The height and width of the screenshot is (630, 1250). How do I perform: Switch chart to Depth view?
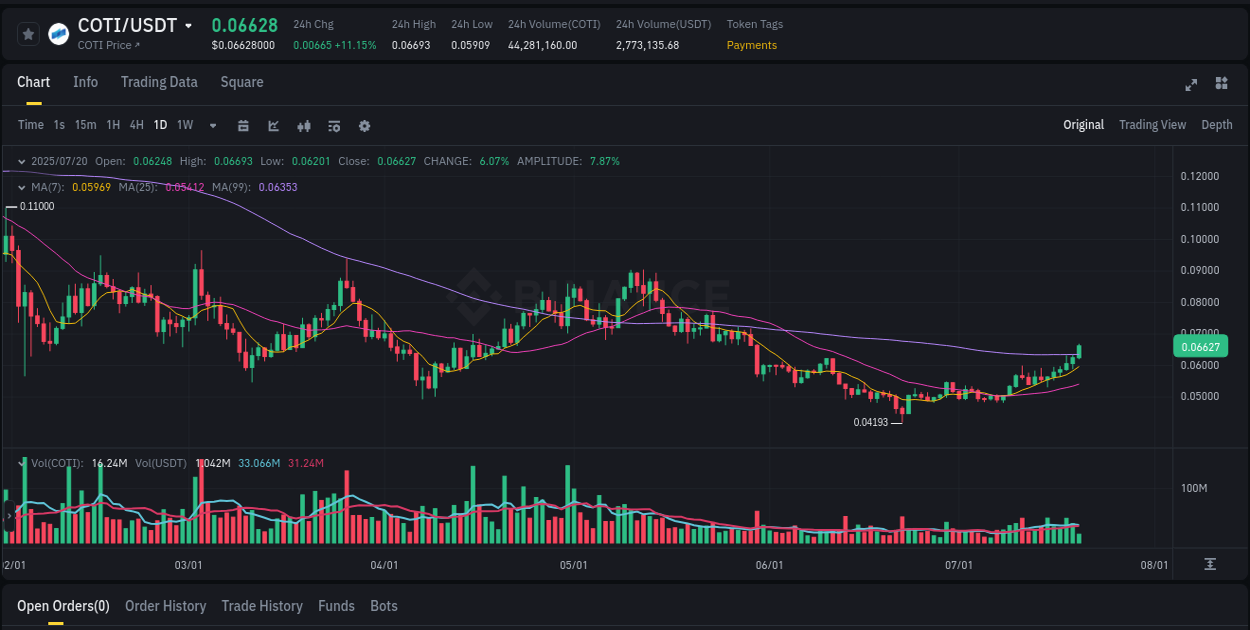1216,124
